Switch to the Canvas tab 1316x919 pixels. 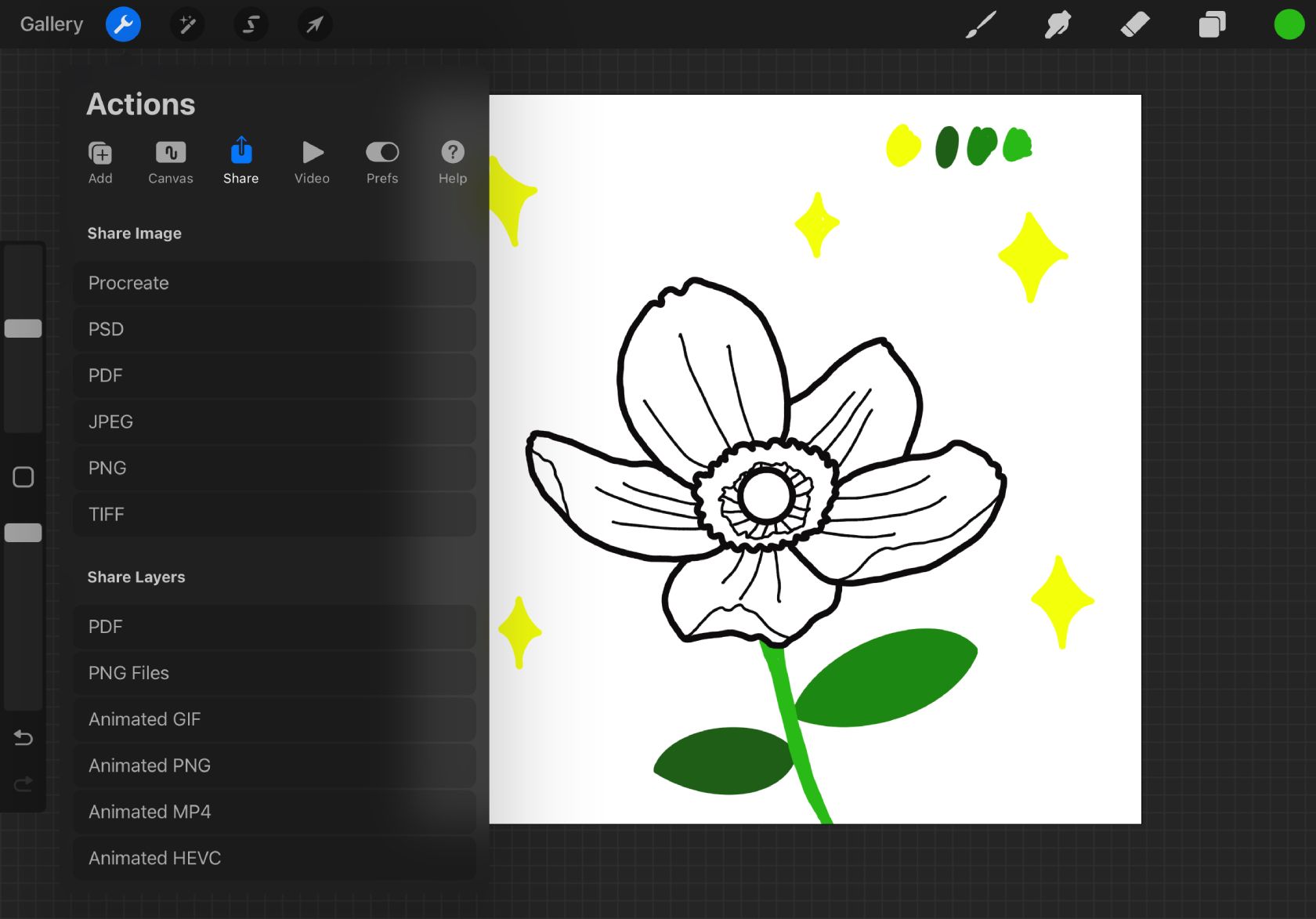pyautogui.click(x=170, y=162)
